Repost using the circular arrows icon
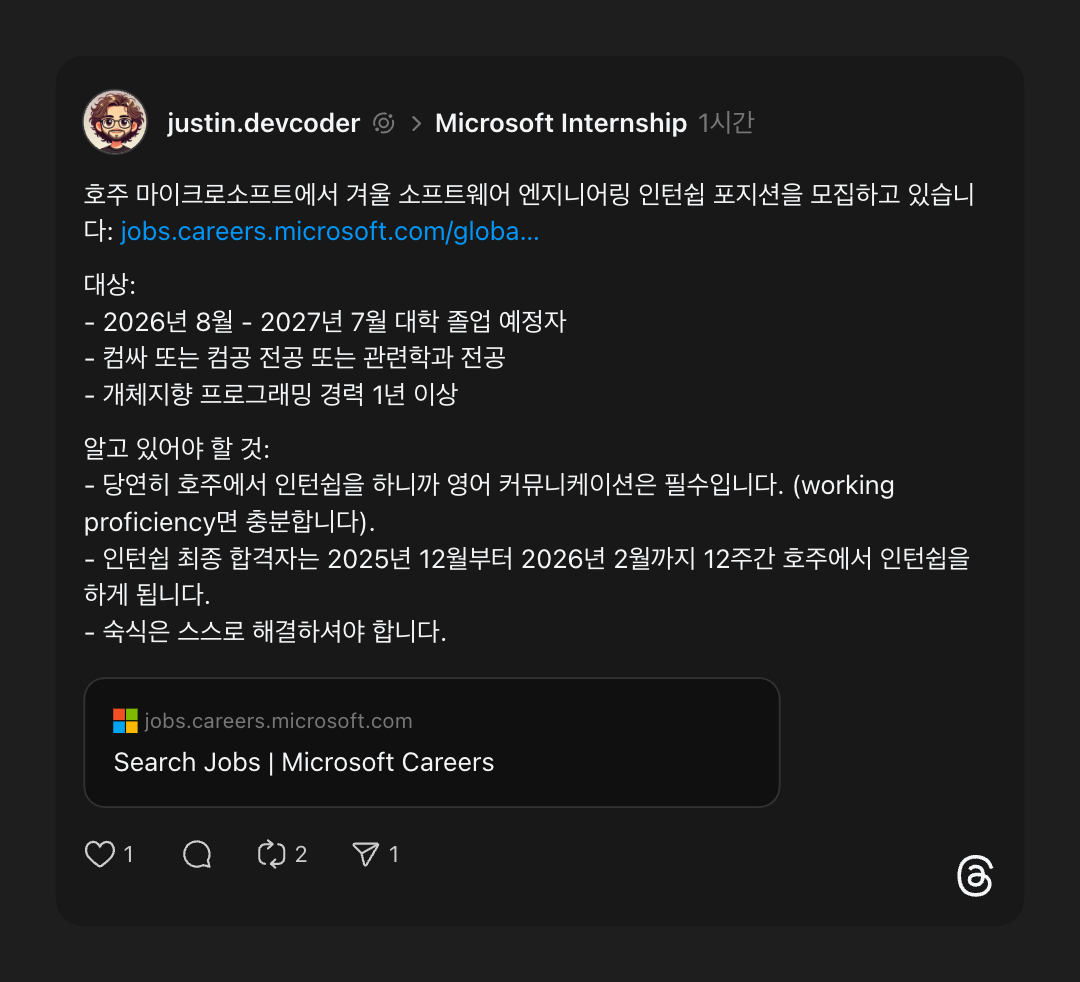The height and width of the screenshot is (982, 1080). (x=271, y=855)
